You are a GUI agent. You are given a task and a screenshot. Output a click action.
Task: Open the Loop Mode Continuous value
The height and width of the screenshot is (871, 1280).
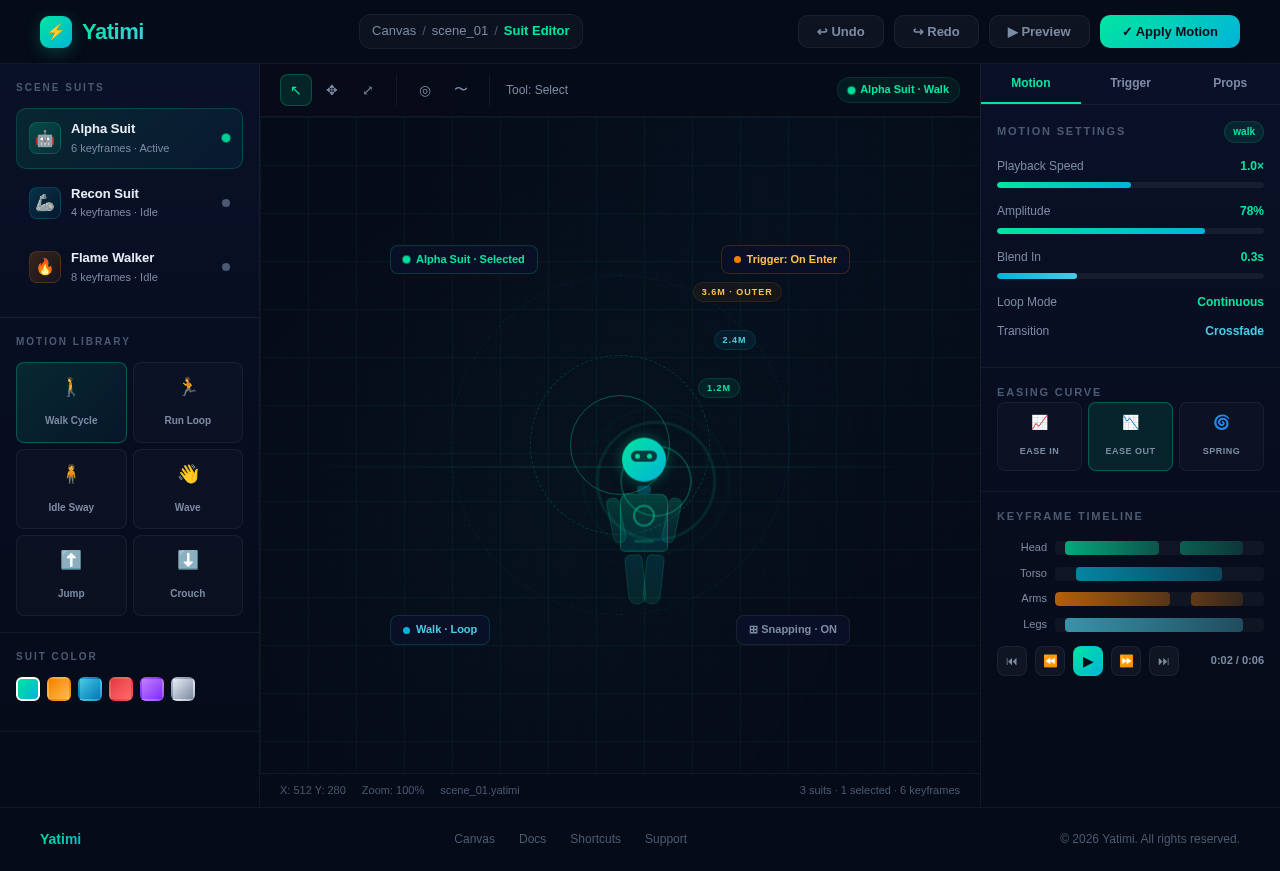click(1230, 302)
